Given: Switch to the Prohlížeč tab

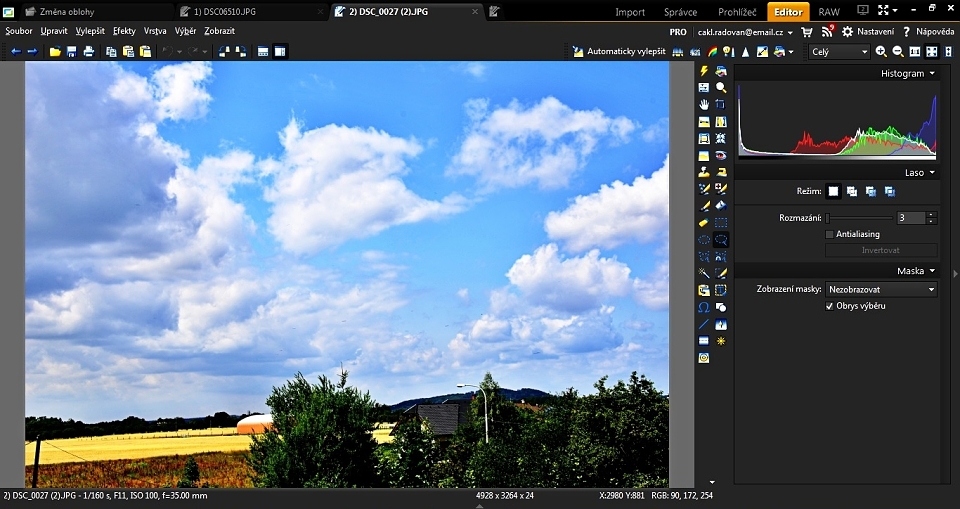Looking at the screenshot, I should (737, 12).
